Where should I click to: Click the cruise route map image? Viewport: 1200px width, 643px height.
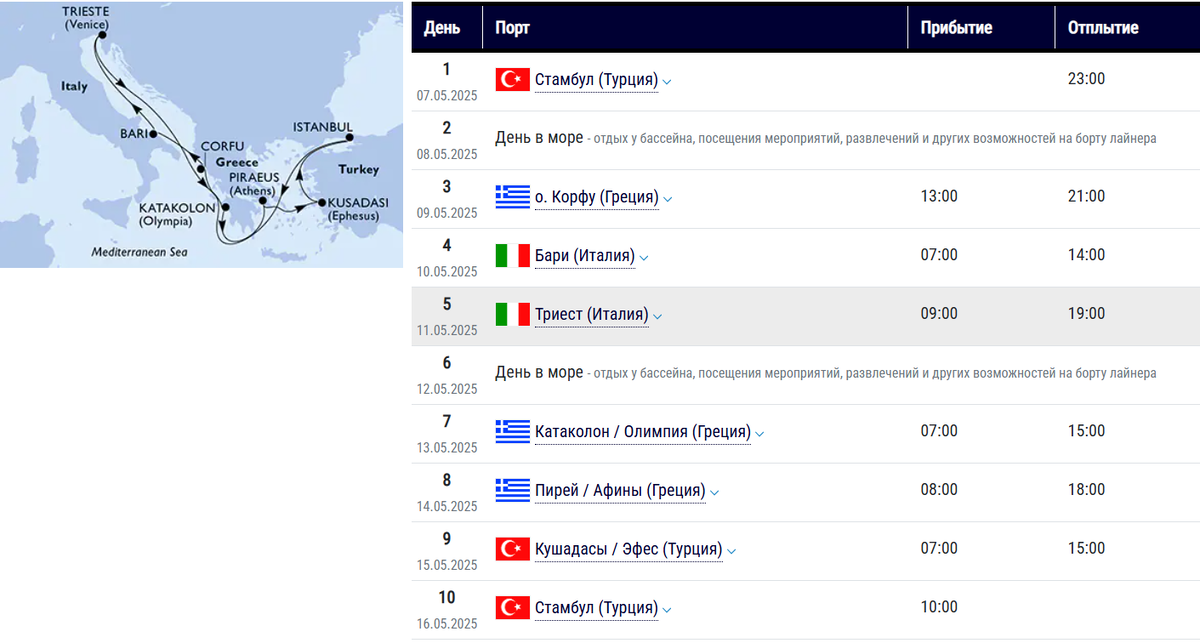click(x=201, y=134)
